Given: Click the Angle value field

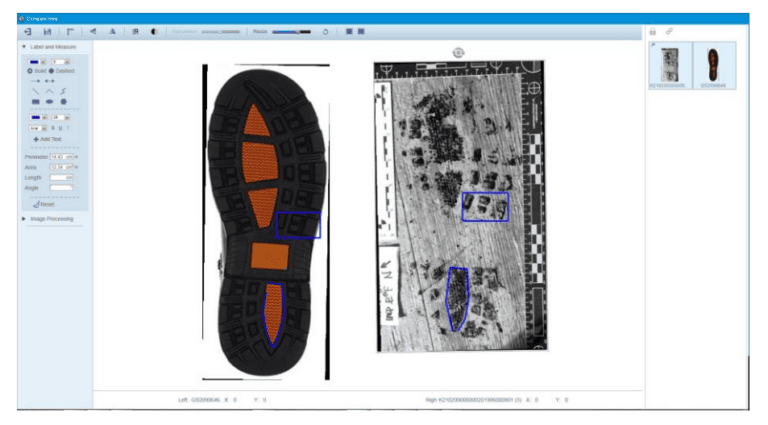Looking at the screenshot, I should coord(61,188).
